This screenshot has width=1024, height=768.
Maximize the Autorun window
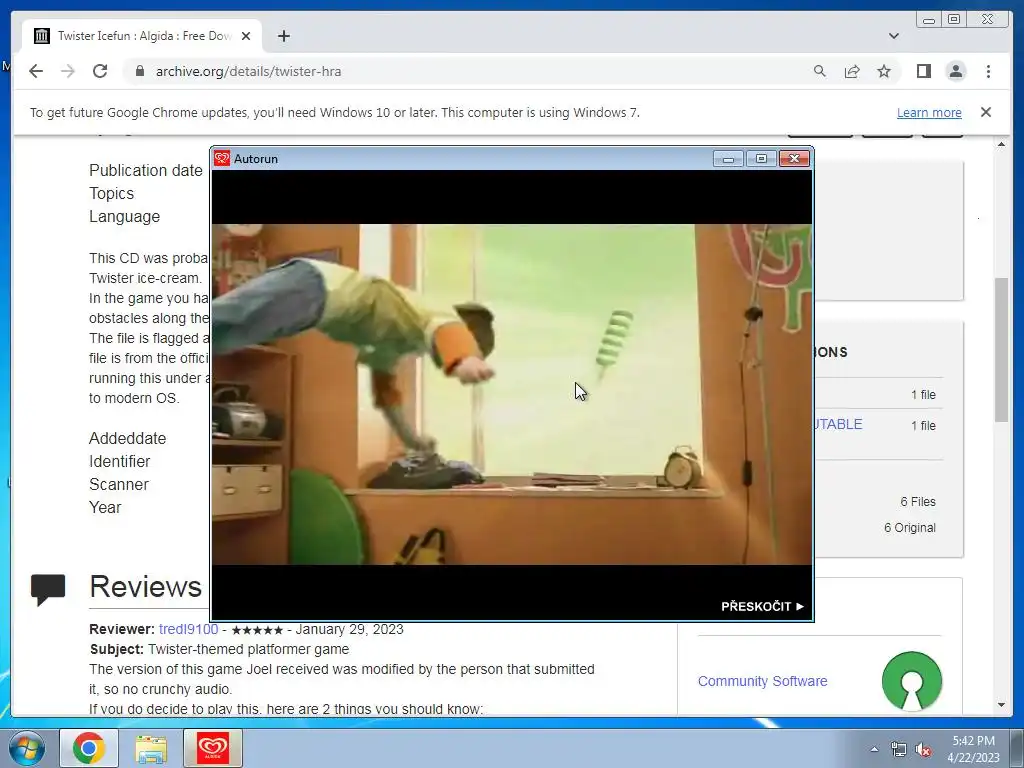761,159
